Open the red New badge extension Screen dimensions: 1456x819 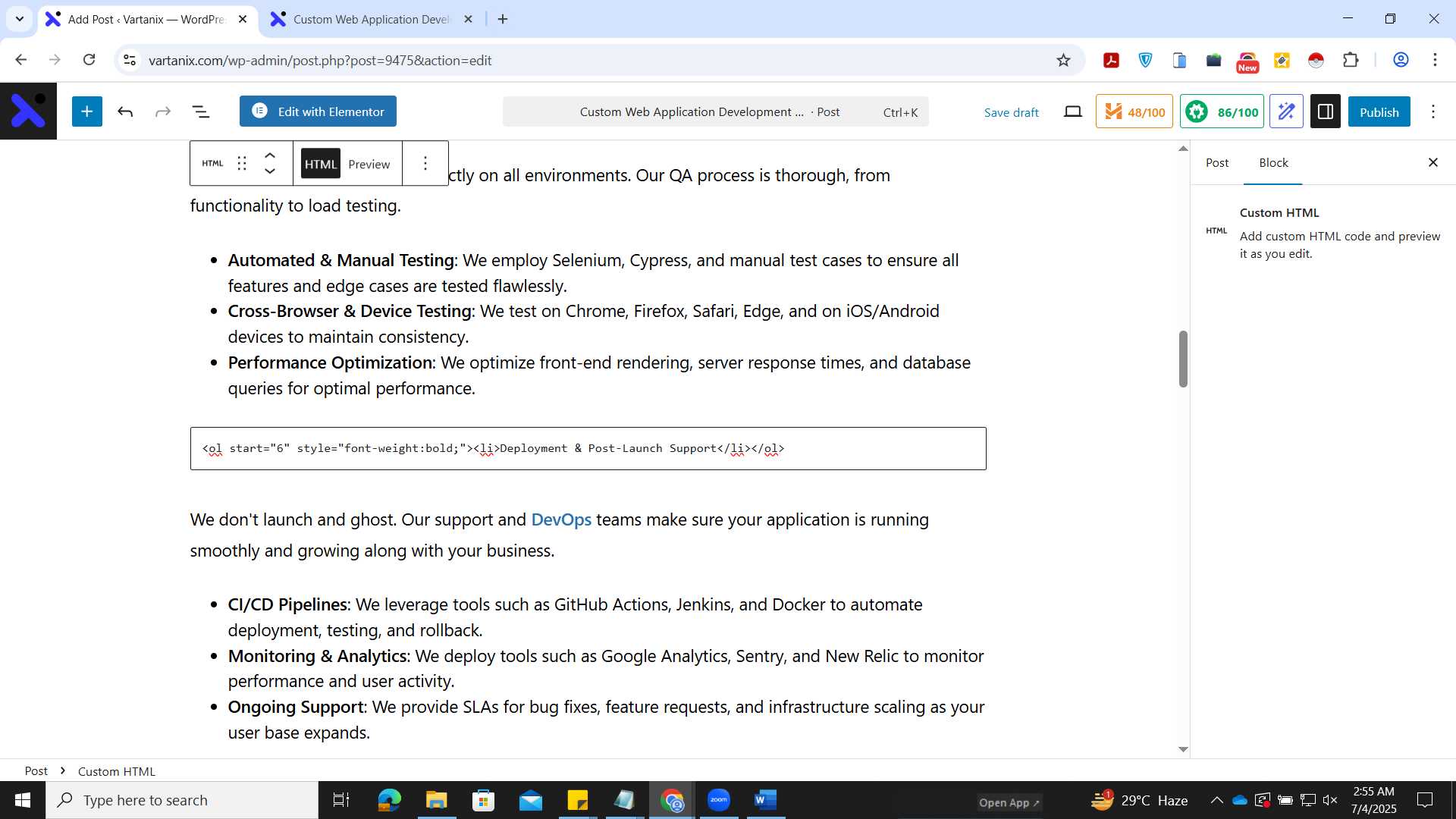(1247, 61)
